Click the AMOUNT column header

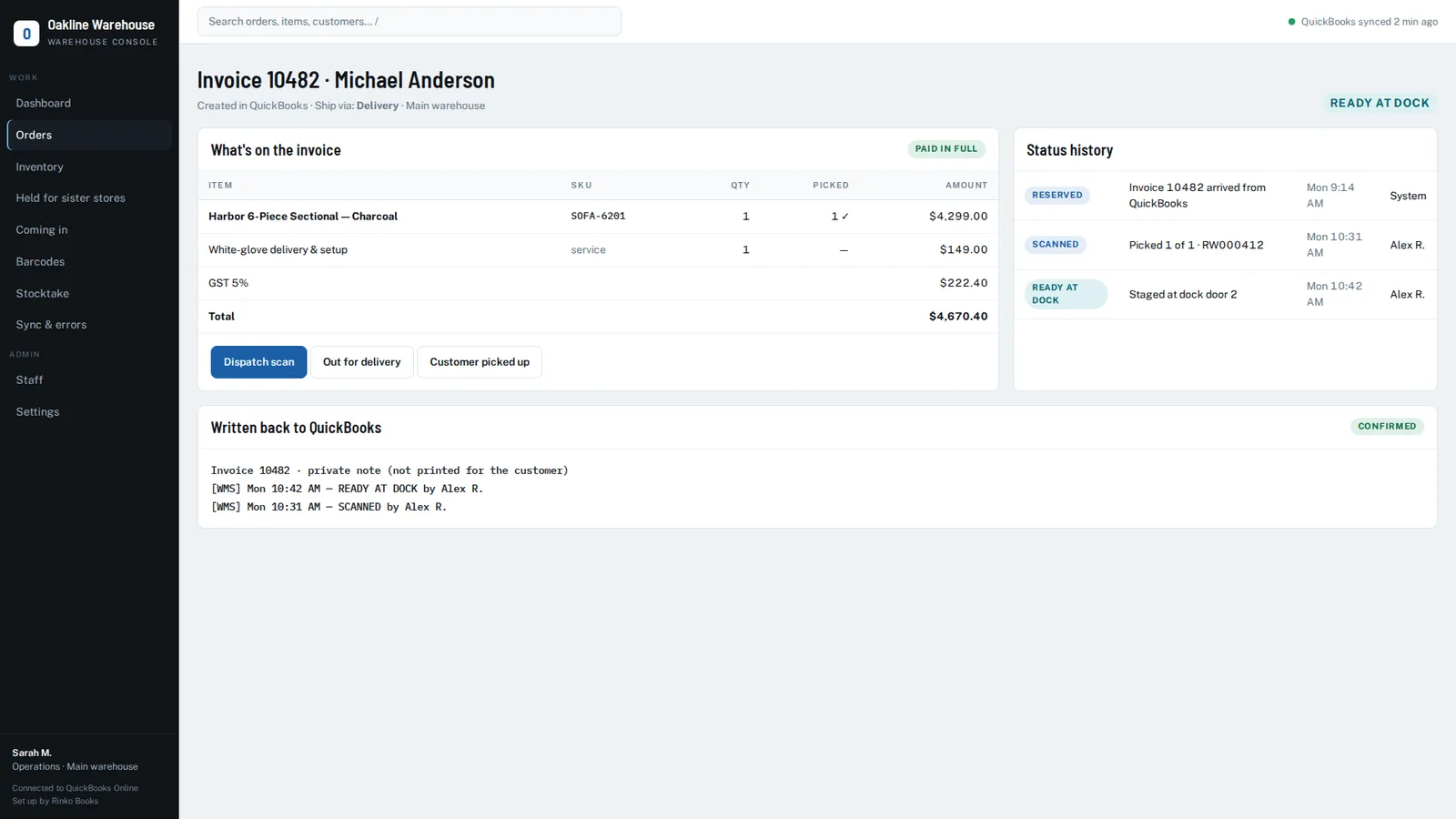click(x=966, y=186)
